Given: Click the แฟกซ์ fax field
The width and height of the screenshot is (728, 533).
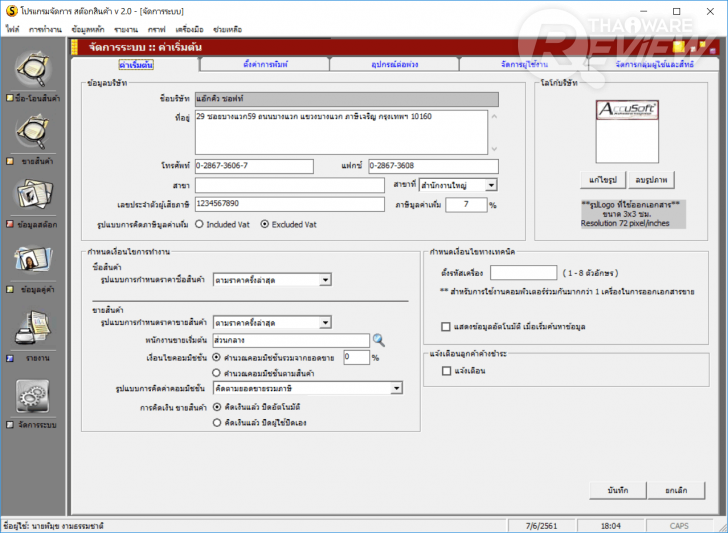Looking at the screenshot, I should (x=433, y=166).
